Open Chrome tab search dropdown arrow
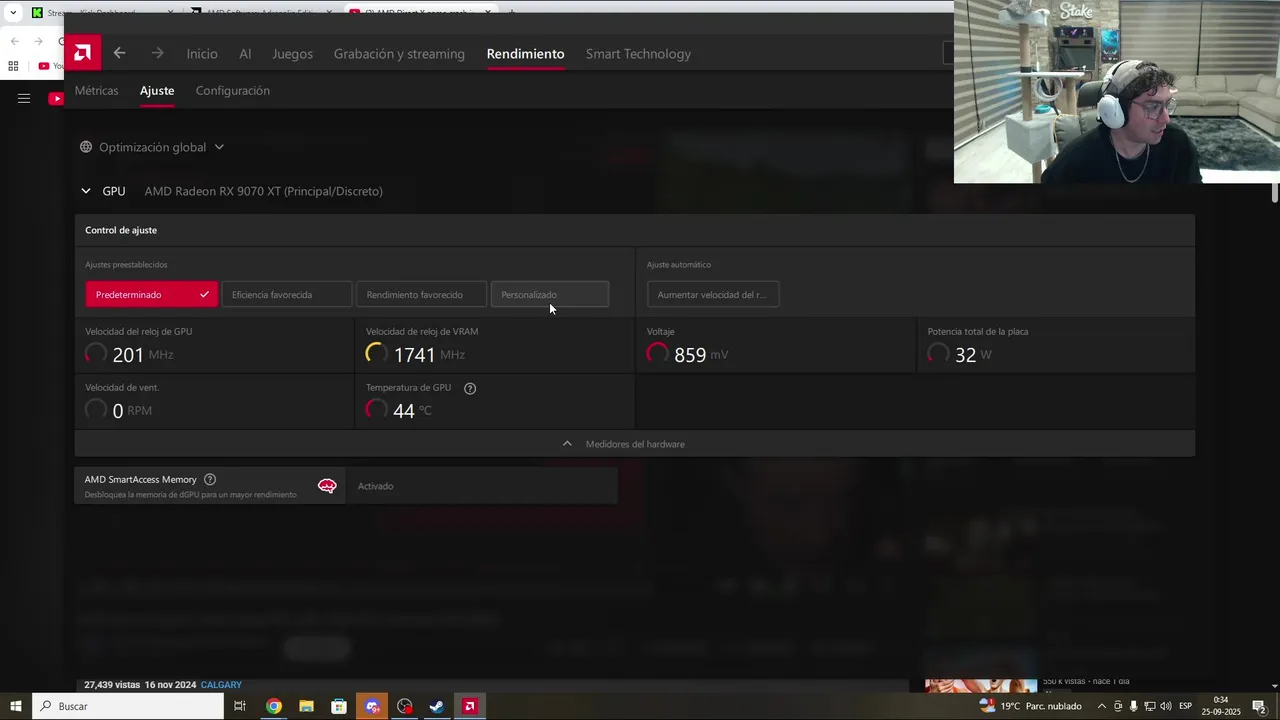This screenshot has width=1280, height=720. [x=13, y=13]
